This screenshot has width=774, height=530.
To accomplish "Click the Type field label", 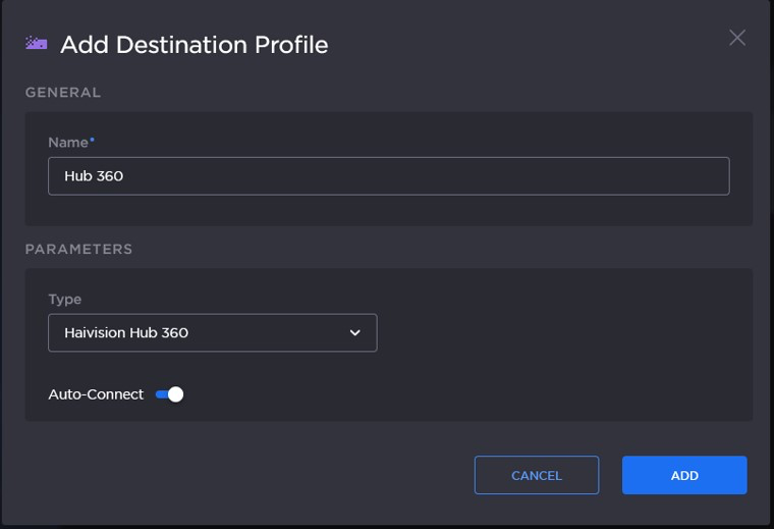I will coord(65,299).
